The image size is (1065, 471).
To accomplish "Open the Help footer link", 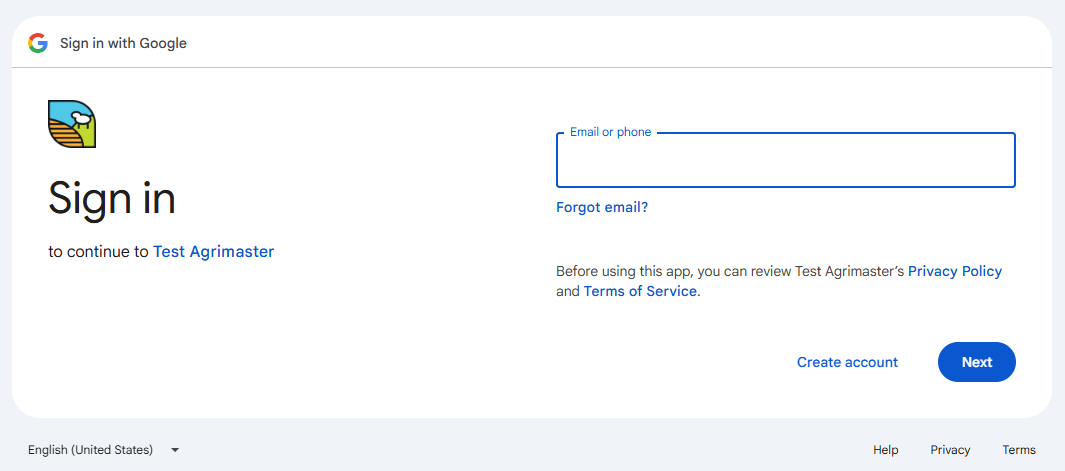I will click(x=885, y=450).
